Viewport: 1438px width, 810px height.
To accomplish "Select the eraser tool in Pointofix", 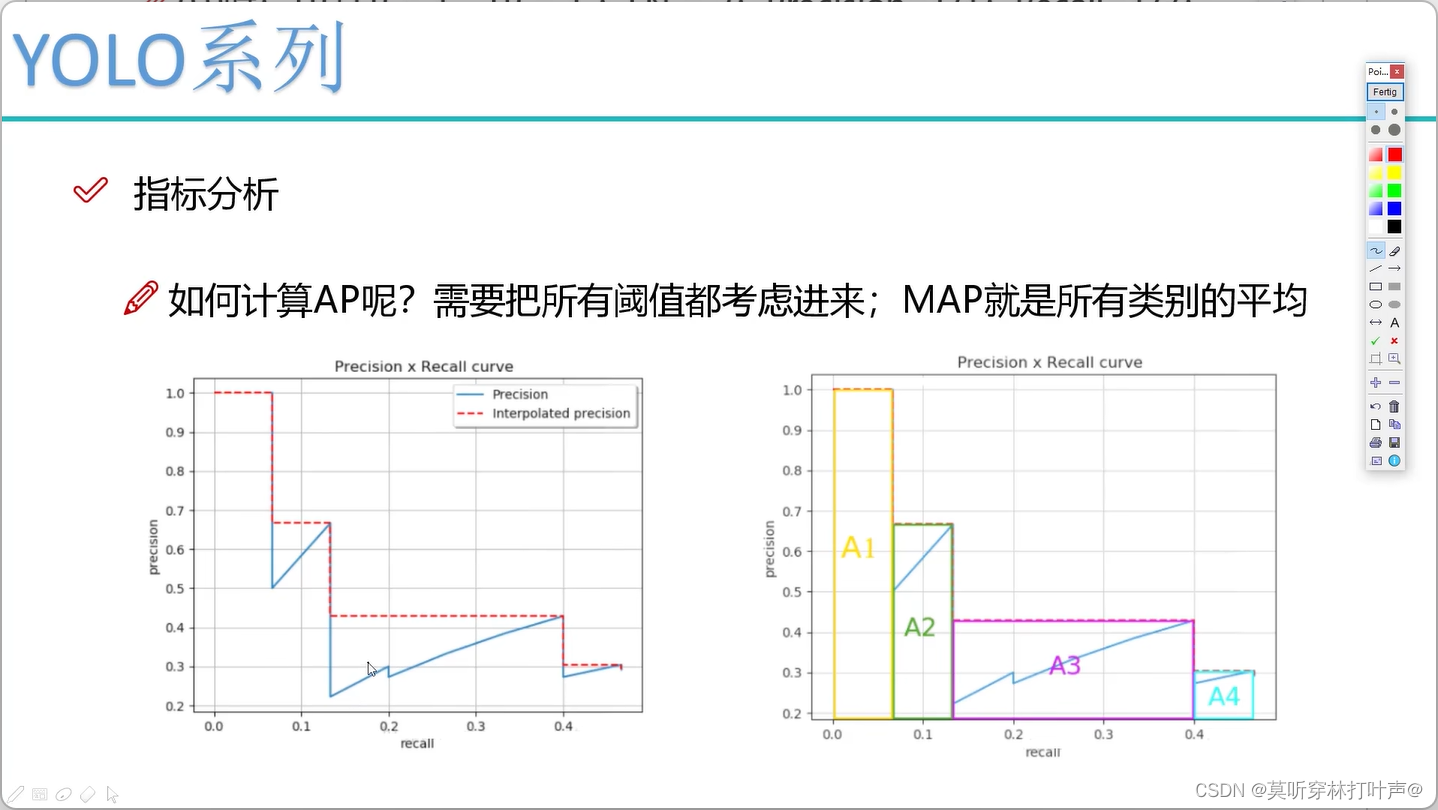I will tap(1394, 251).
